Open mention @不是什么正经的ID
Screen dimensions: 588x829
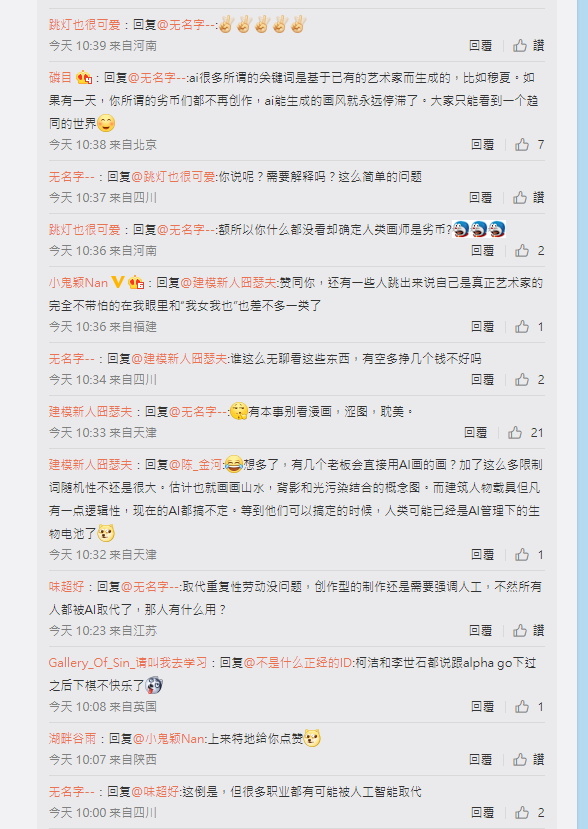[x=298, y=662]
